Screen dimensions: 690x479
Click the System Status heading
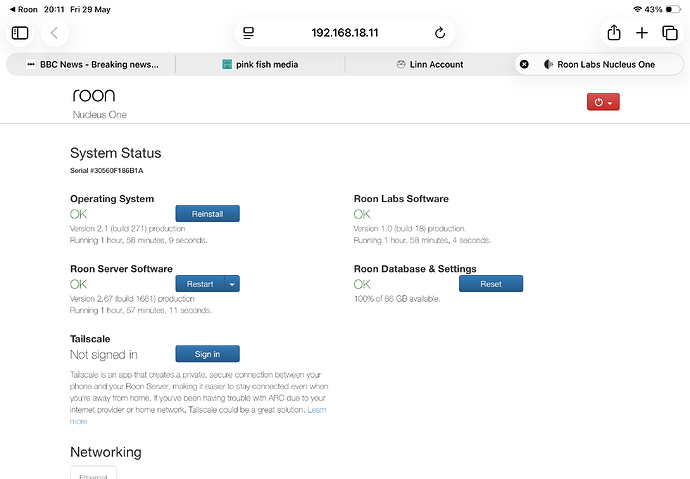point(115,153)
